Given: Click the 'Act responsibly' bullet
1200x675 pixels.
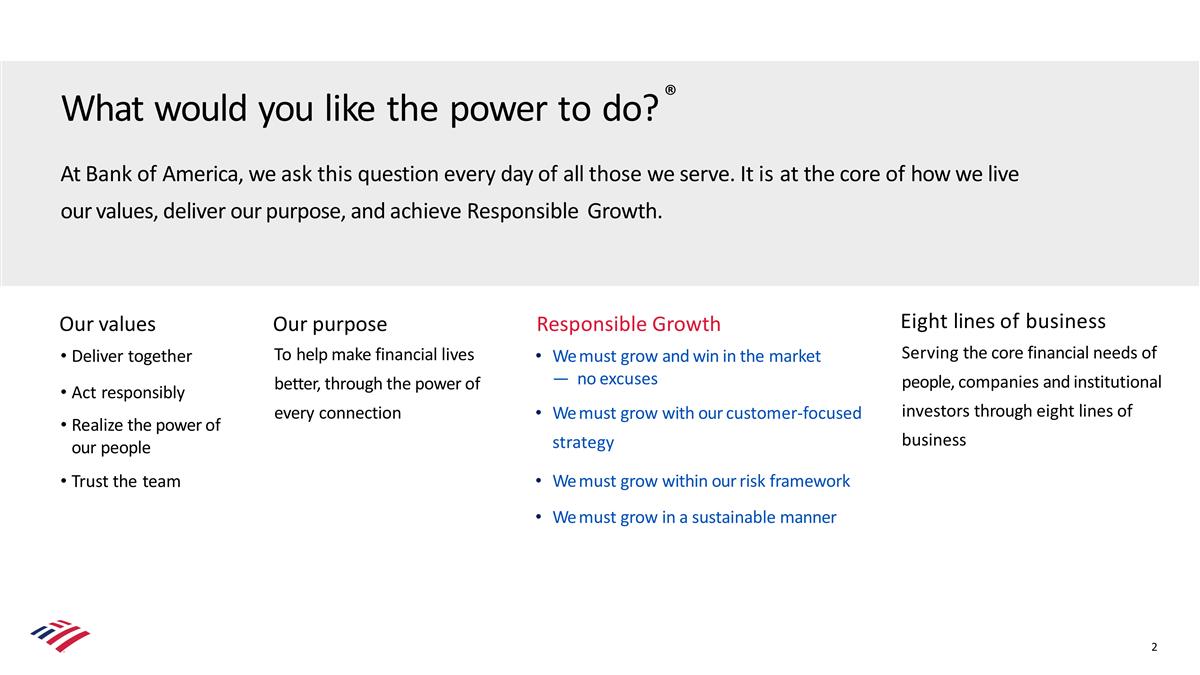Looking at the screenshot, I should tap(128, 392).
